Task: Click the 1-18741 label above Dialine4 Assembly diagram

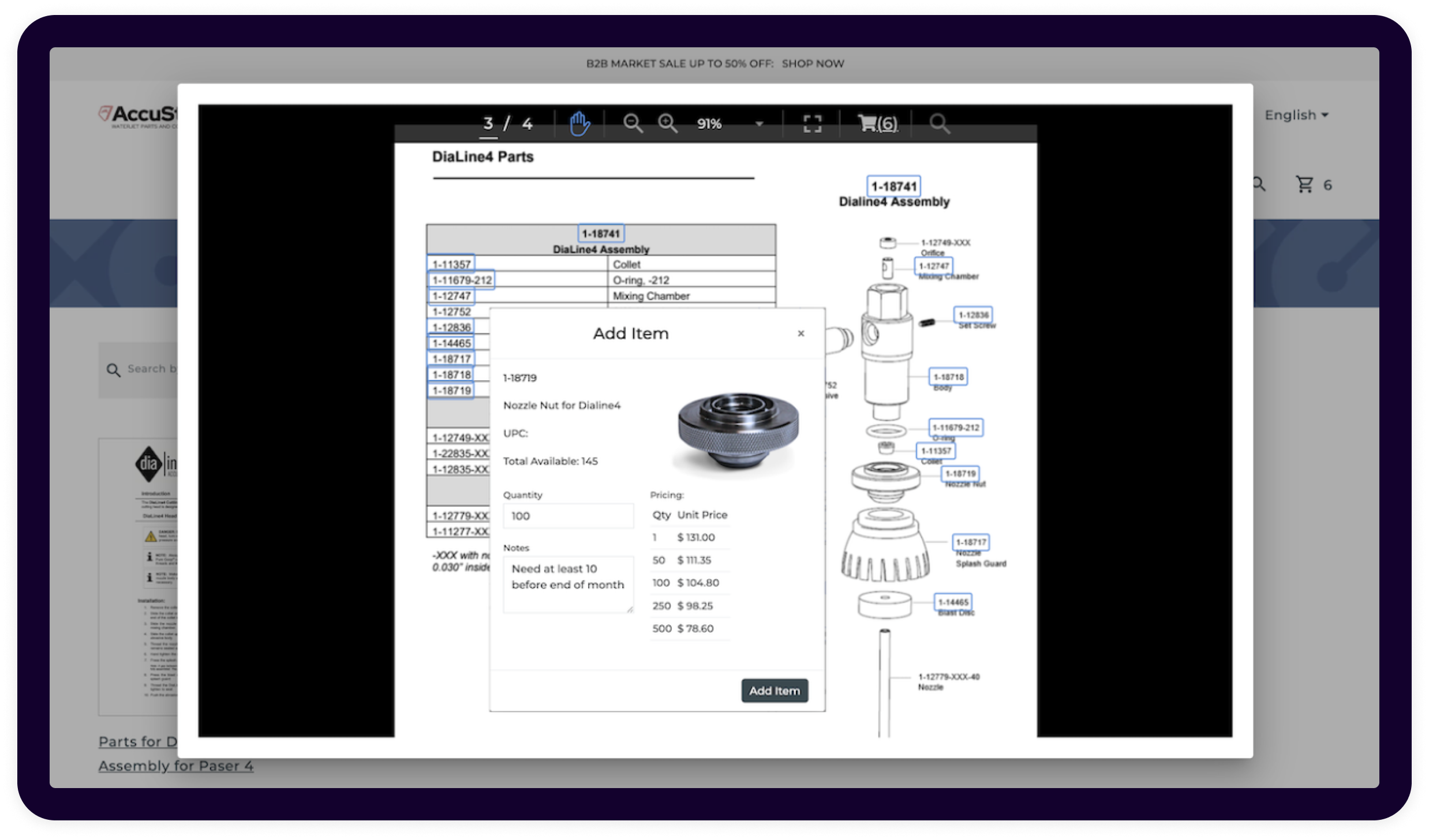Action: pos(894,186)
